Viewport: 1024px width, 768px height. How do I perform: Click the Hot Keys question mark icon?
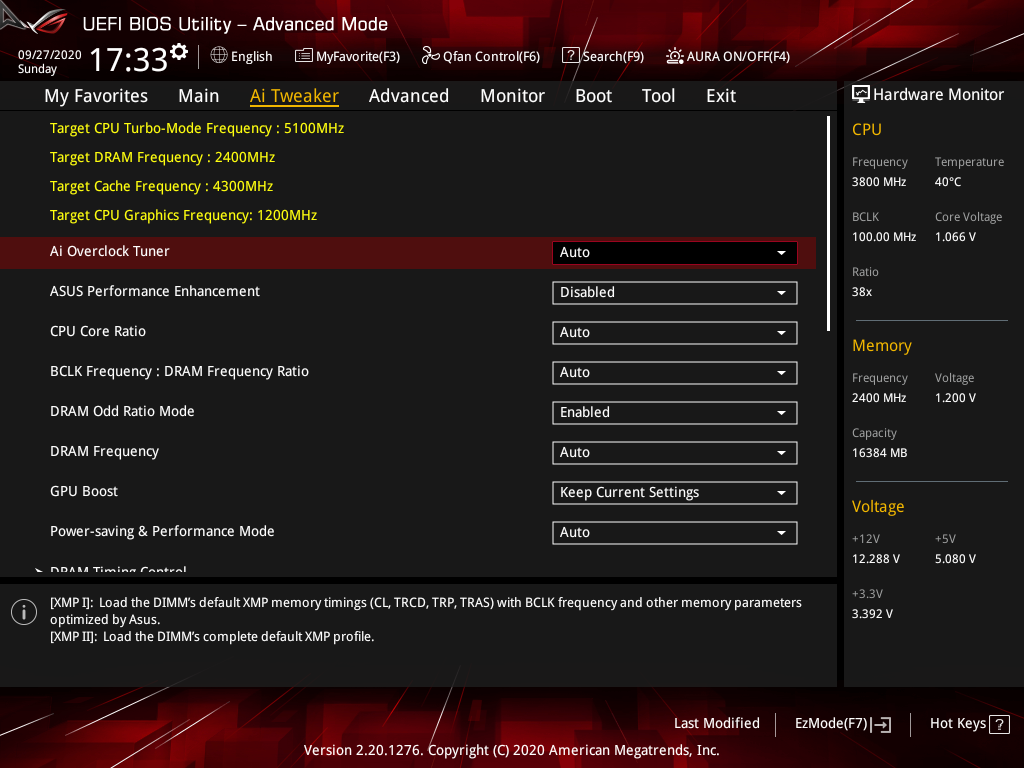(x=999, y=724)
